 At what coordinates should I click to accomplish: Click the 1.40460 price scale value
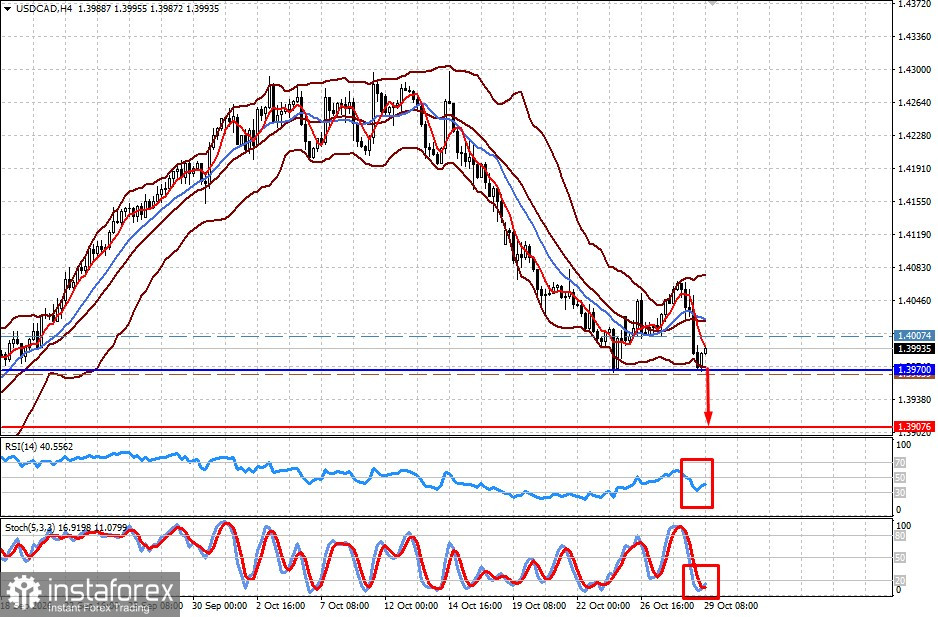click(x=915, y=300)
